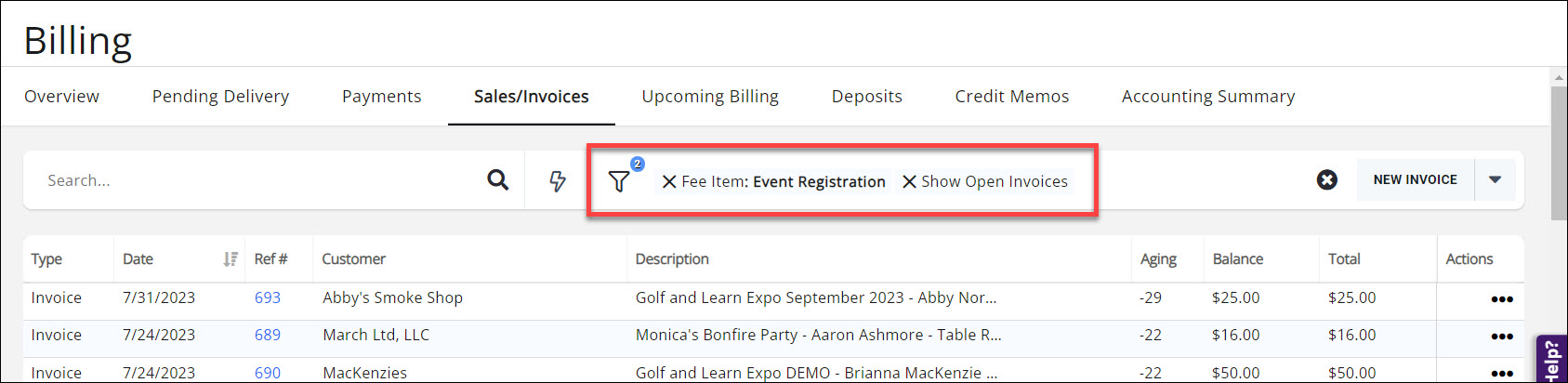The image size is (1568, 383).
Task: Open invoice reference number 689
Action: pyautogui.click(x=268, y=336)
